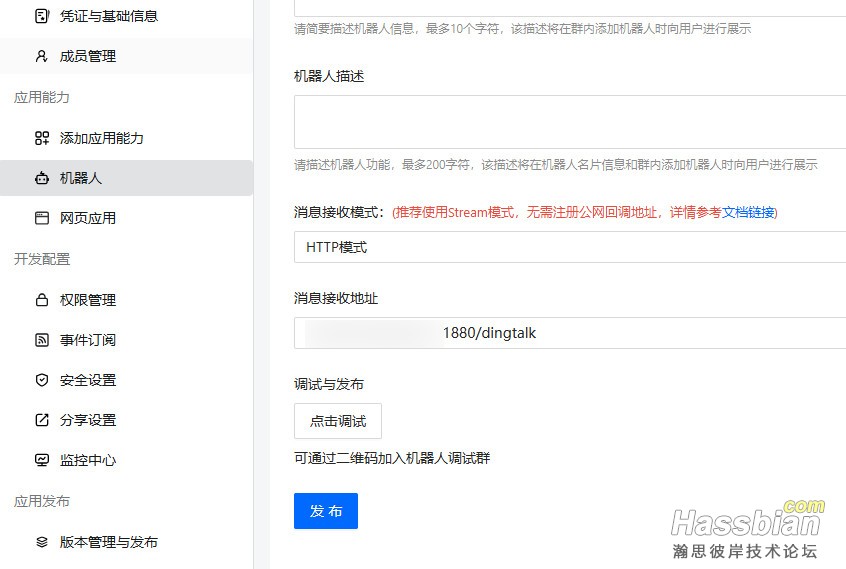Click the member management person icon

[41, 56]
